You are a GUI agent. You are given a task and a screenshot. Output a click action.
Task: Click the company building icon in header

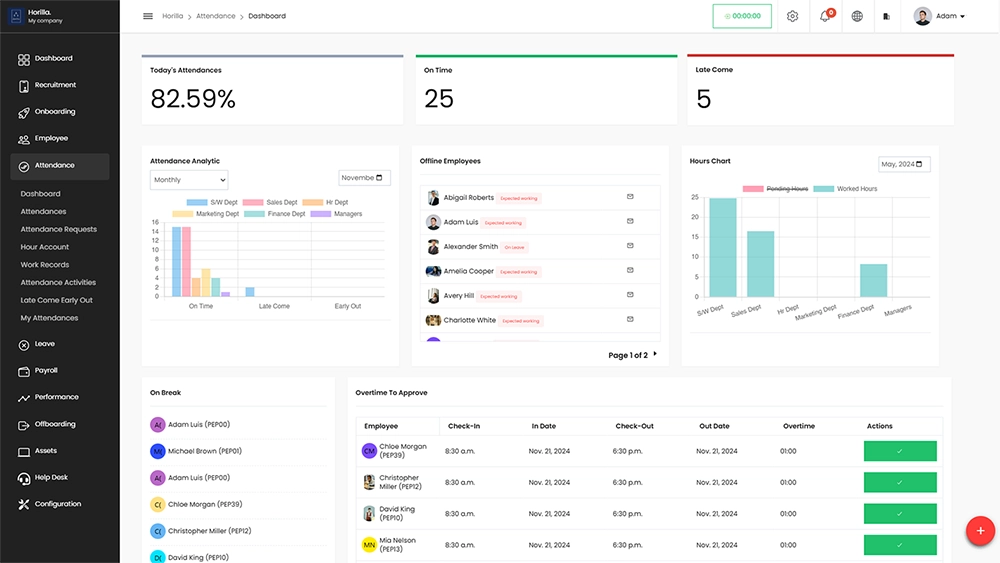pyautogui.click(x=886, y=16)
